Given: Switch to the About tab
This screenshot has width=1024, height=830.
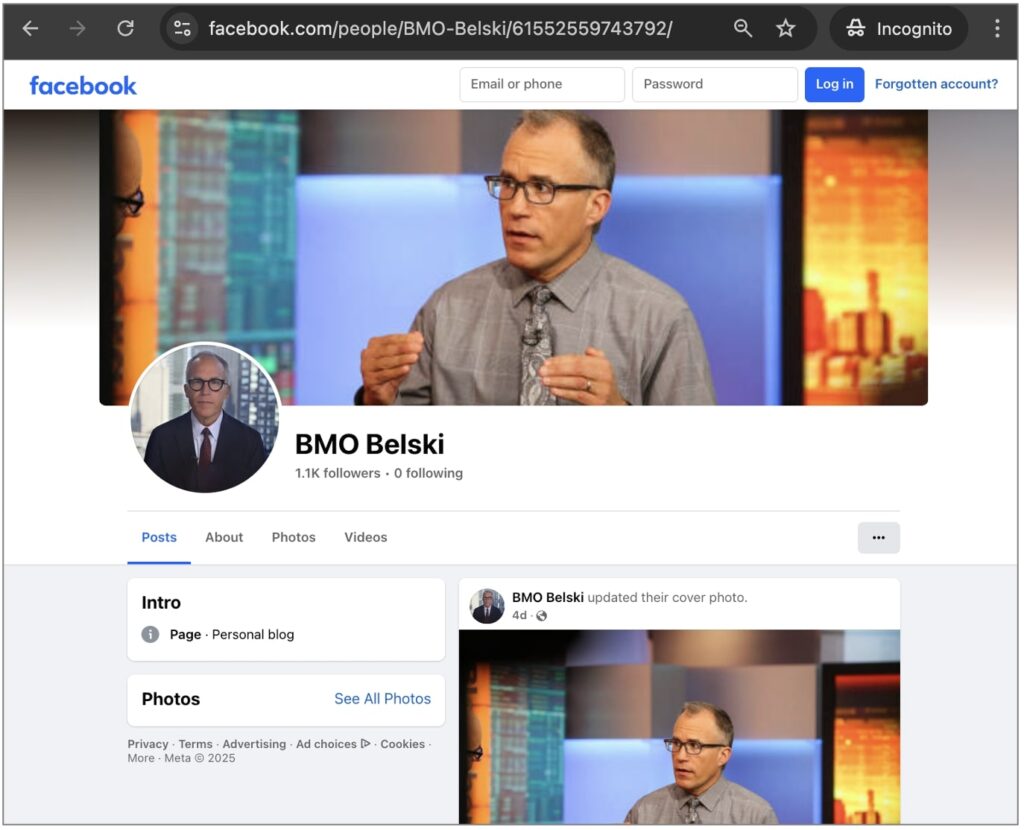Looking at the screenshot, I should click(223, 537).
